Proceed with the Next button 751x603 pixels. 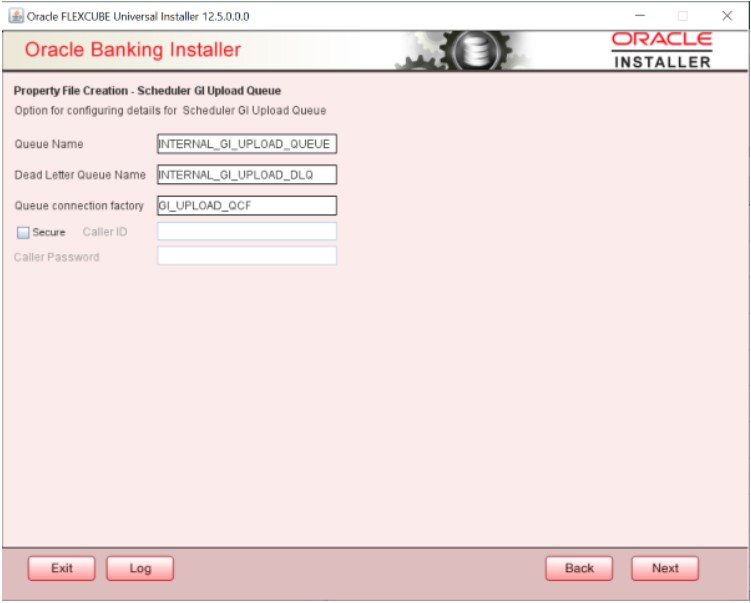tap(665, 569)
